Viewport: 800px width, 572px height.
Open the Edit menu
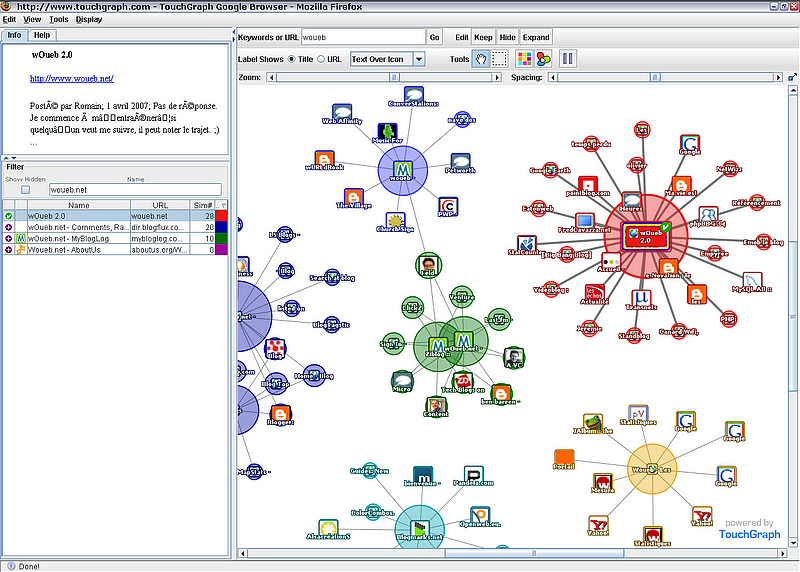pyautogui.click(x=9, y=19)
